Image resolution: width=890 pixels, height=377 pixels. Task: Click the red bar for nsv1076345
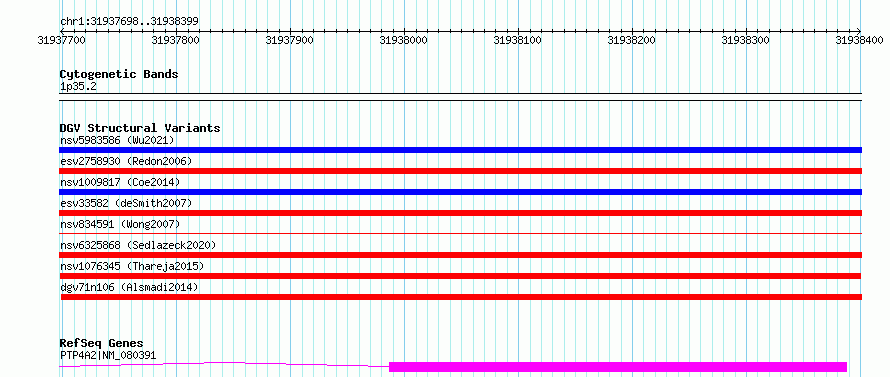point(460,276)
